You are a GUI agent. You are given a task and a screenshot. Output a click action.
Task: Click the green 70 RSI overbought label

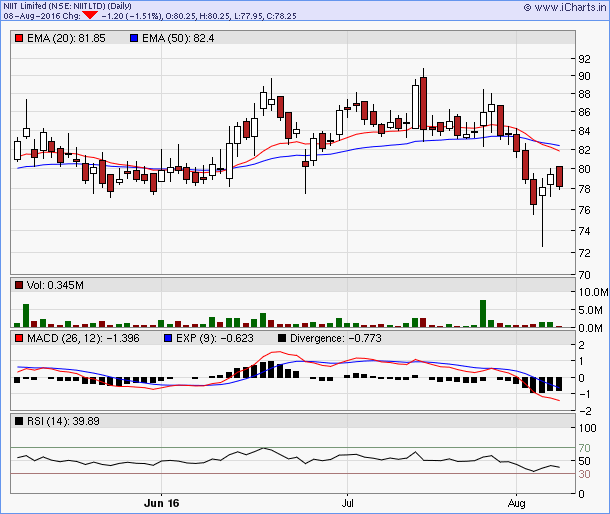tap(584, 448)
